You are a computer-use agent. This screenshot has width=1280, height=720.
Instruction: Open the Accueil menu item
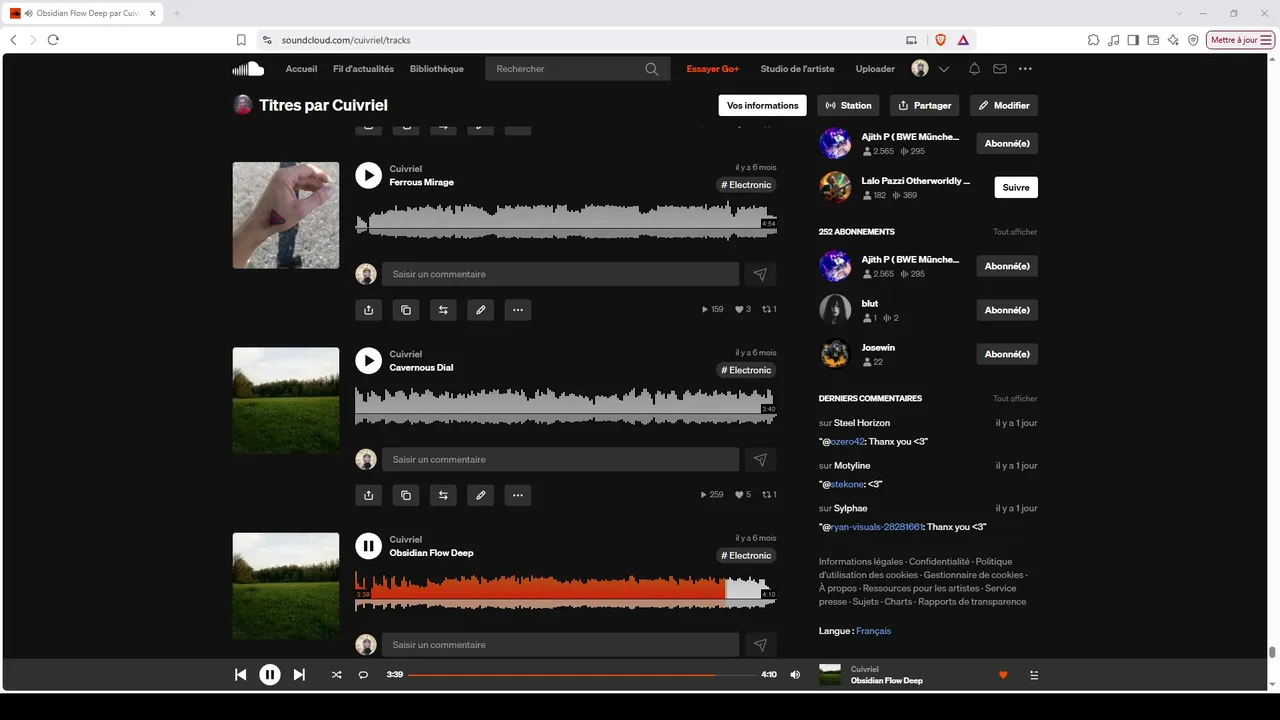[301, 69]
